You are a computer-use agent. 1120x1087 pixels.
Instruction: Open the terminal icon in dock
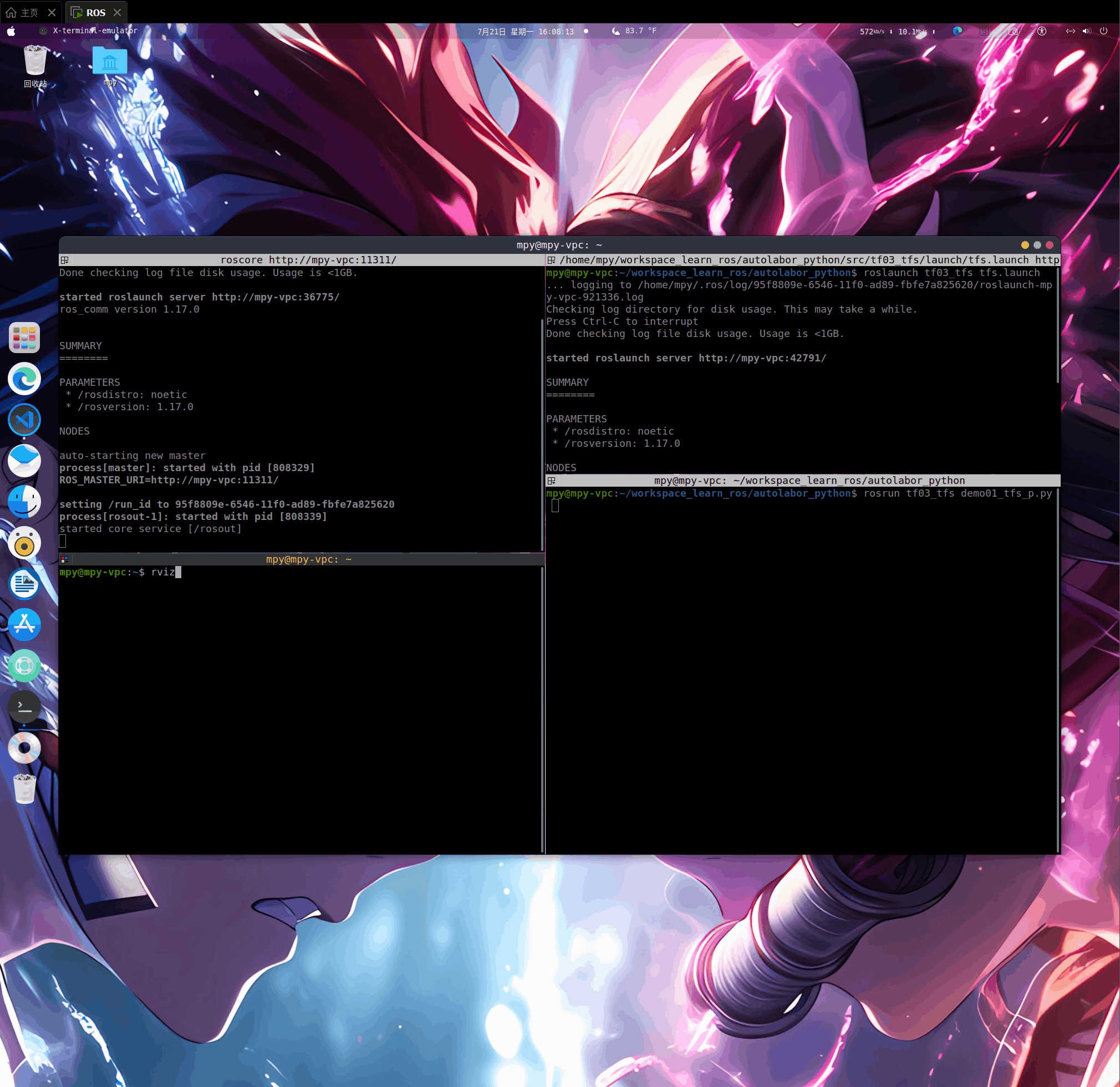[24, 707]
